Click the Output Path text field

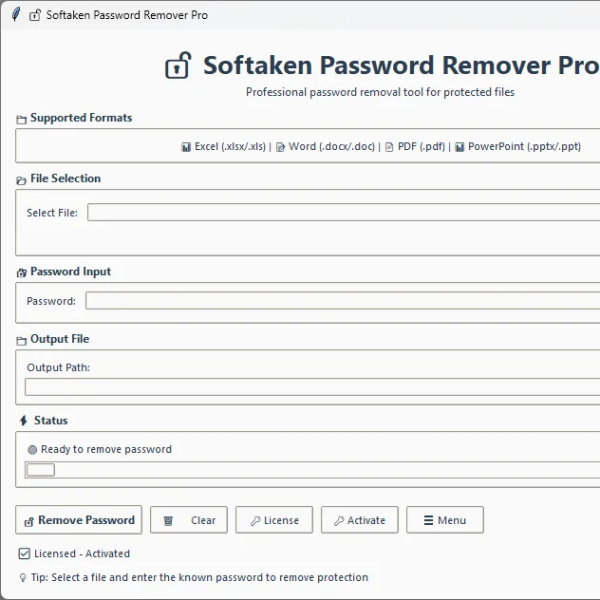[313, 387]
